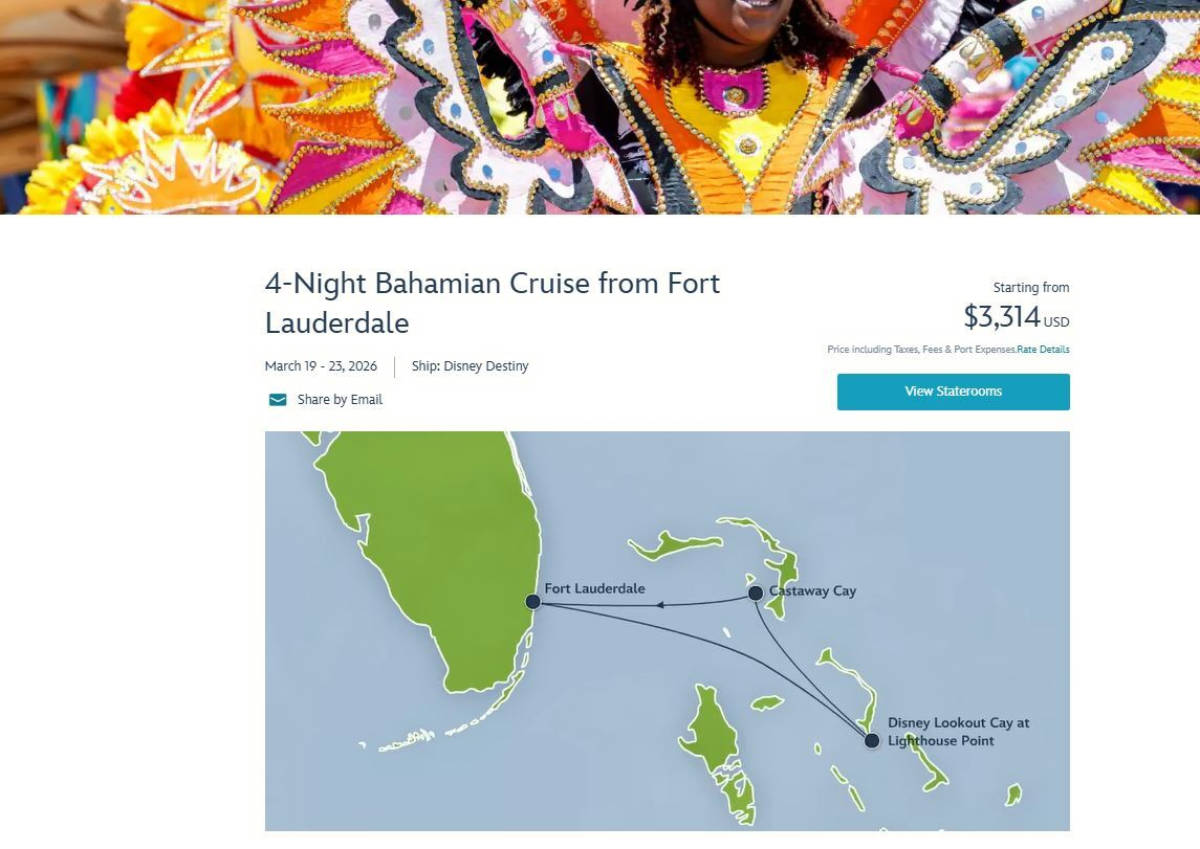Click the Fort Lauderdale port marker dot
Screen dimensions: 1200x849
pos(533,602)
